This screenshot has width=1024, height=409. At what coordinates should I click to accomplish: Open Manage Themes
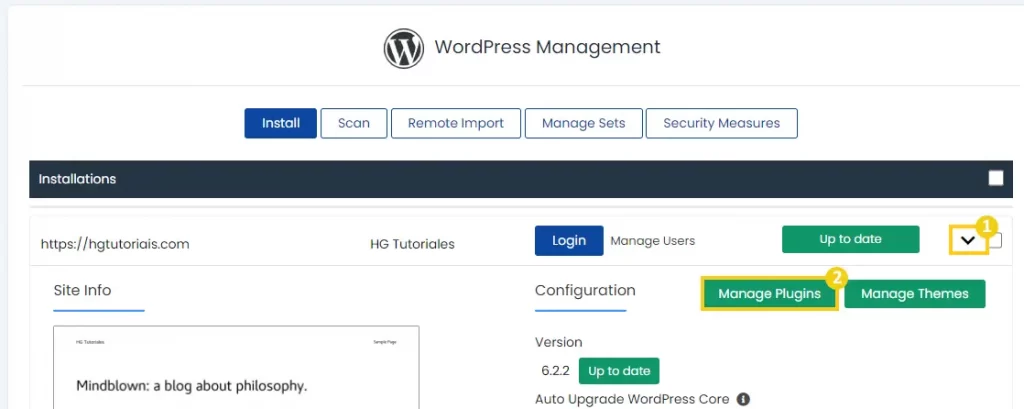click(914, 294)
